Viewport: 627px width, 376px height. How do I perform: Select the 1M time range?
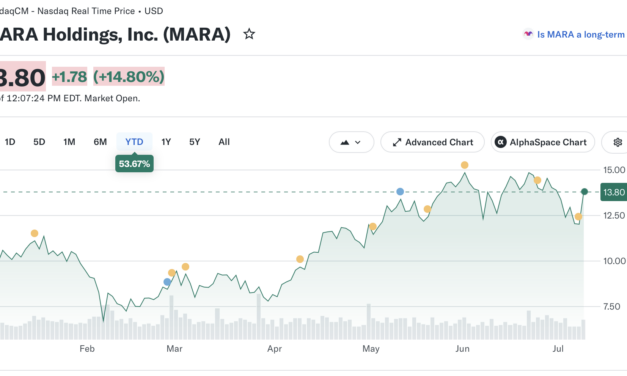[69, 142]
